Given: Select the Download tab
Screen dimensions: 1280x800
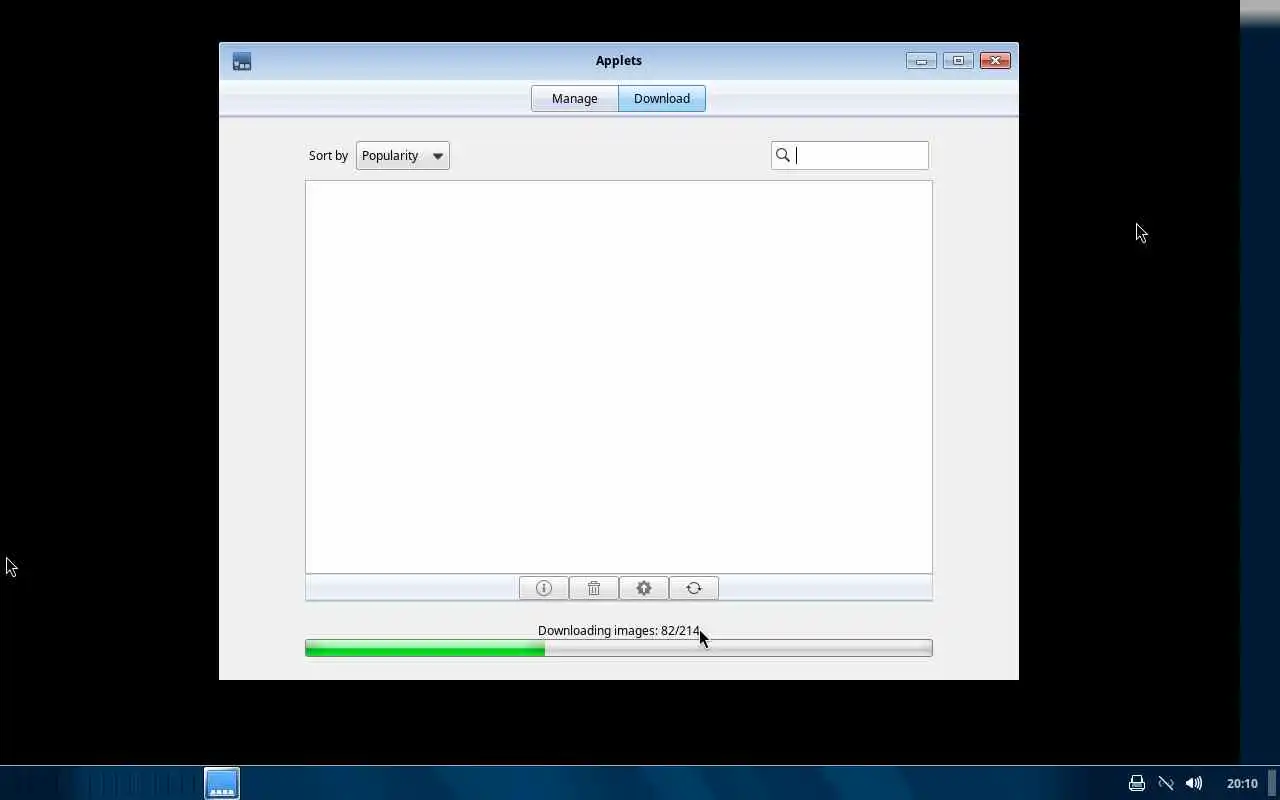Looking at the screenshot, I should coord(662,98).
